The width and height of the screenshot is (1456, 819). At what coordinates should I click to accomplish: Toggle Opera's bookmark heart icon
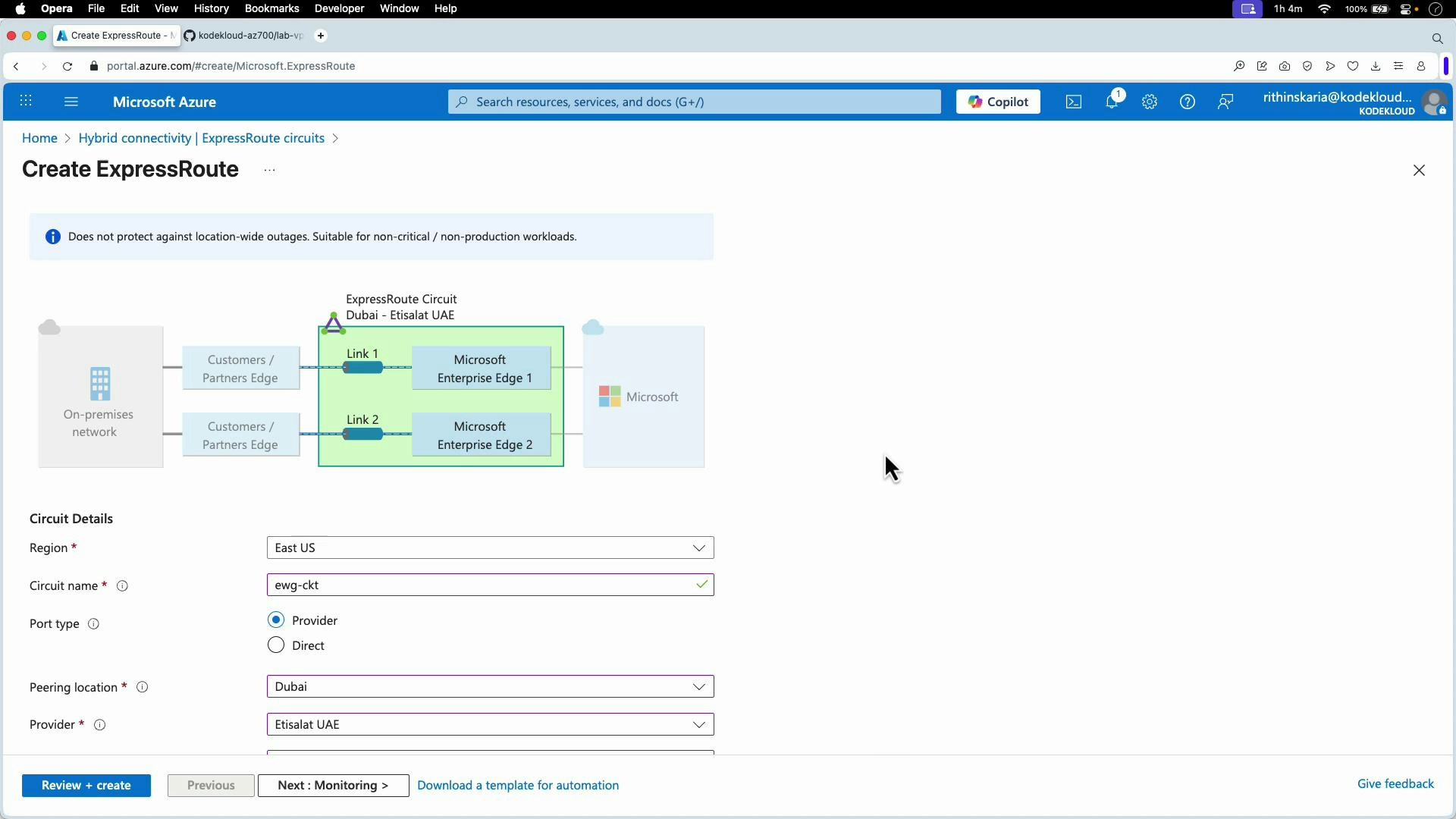[x=1354, y=66]
